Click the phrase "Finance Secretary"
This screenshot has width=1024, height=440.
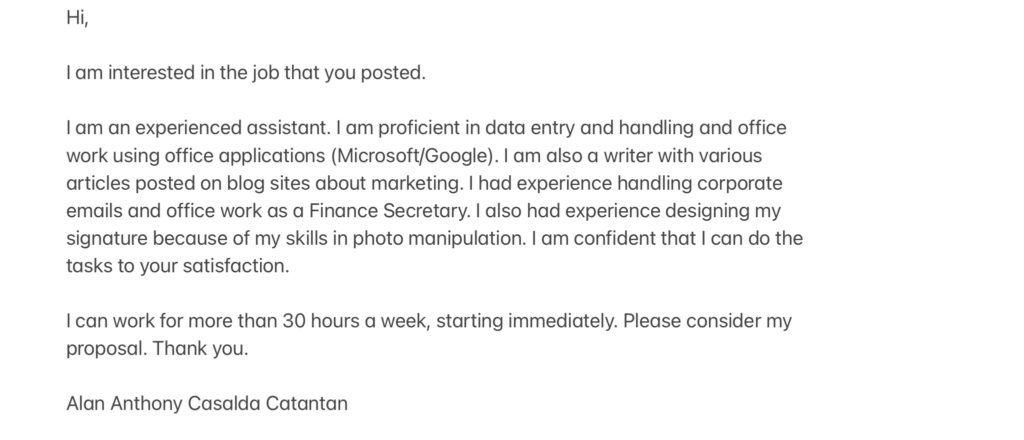391,211
